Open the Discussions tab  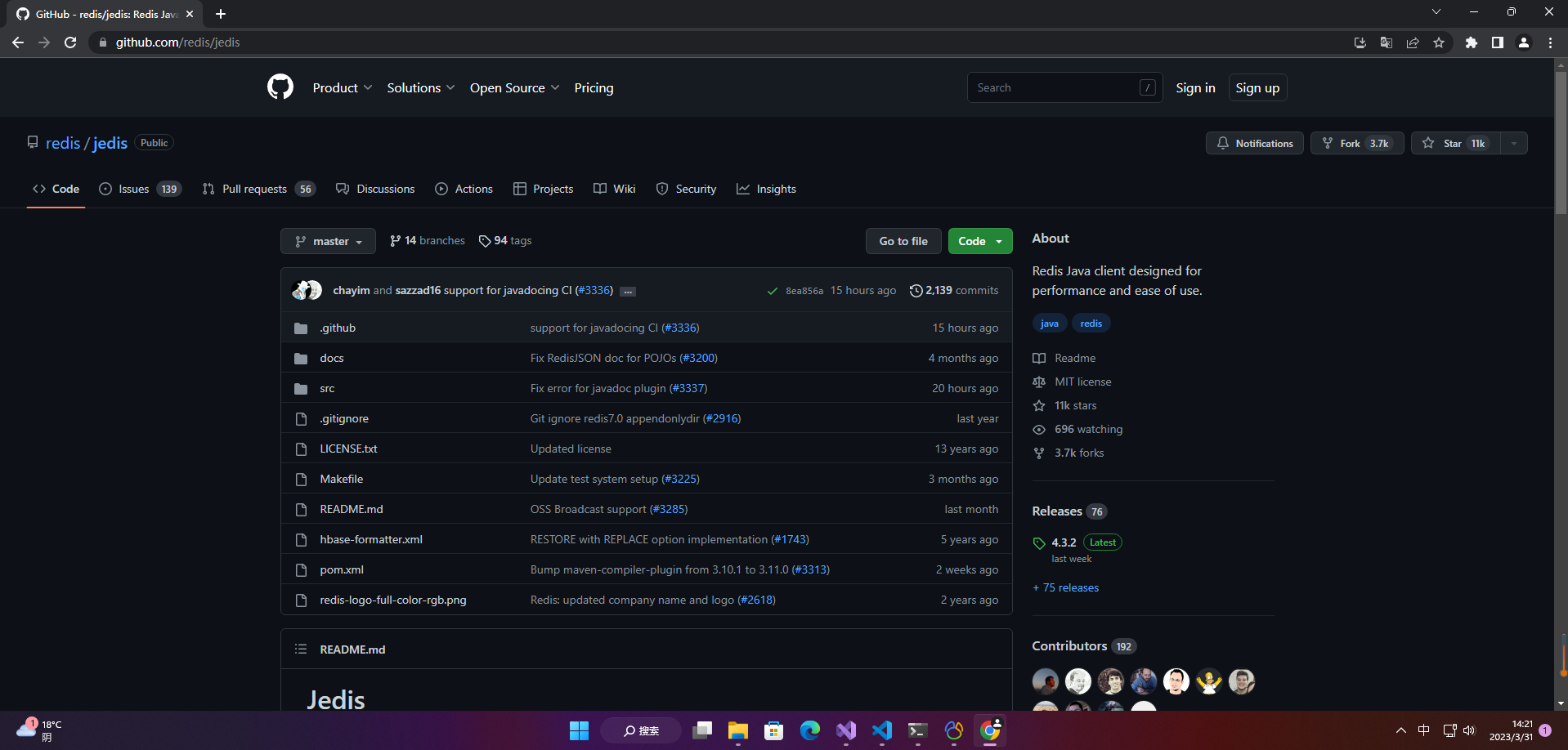coord(375,189)
